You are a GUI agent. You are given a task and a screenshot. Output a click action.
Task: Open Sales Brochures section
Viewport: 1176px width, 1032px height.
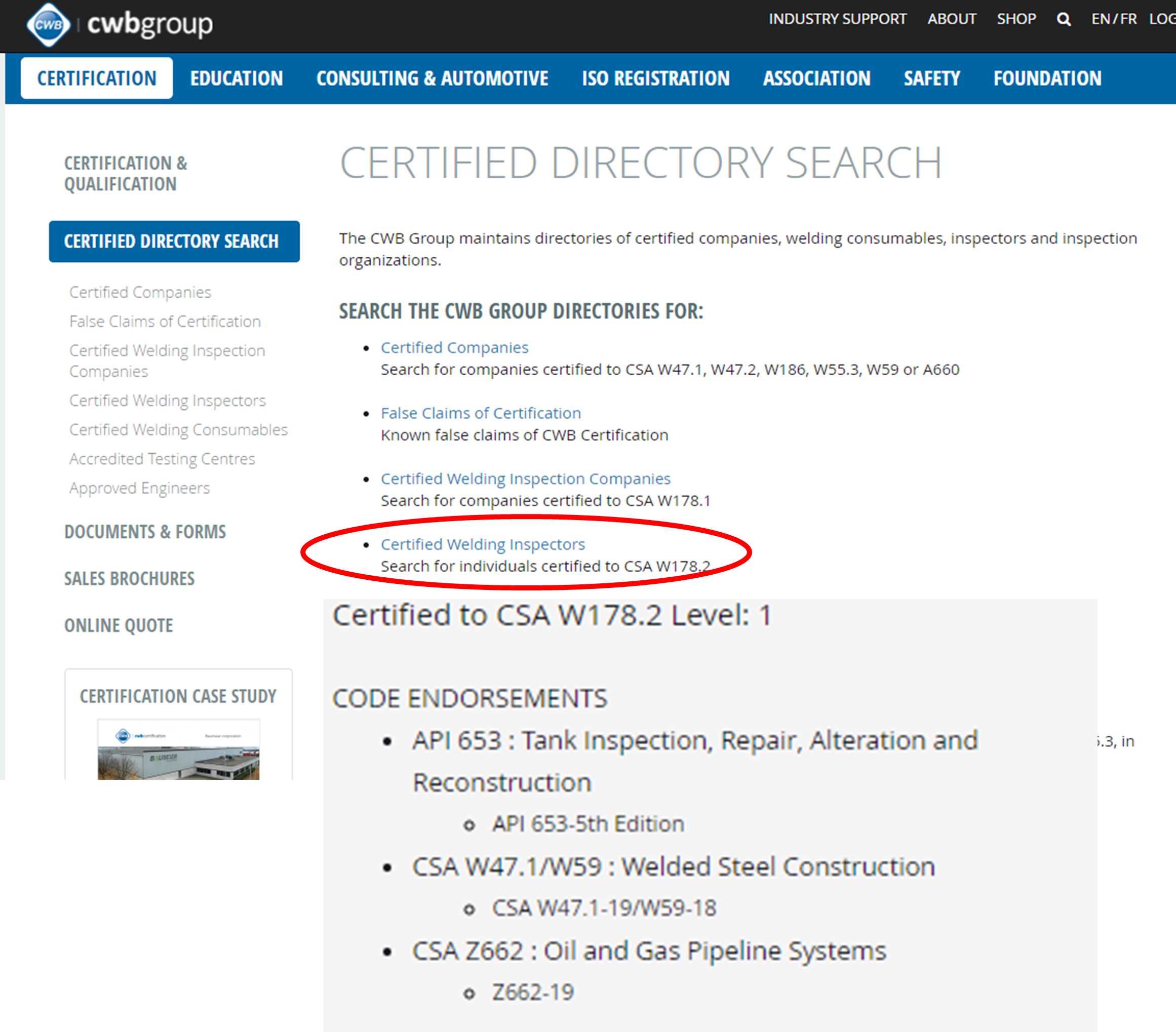pos(130,579)
